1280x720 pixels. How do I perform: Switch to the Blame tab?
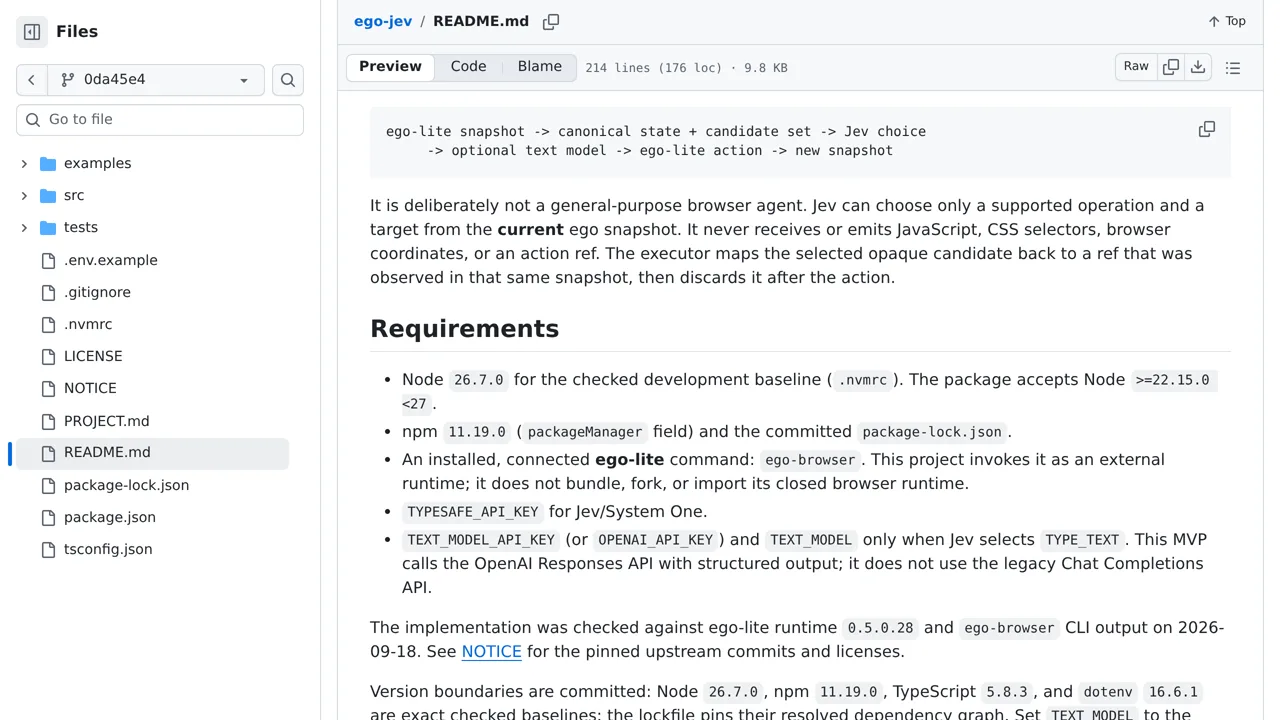(x=540, y=67)
